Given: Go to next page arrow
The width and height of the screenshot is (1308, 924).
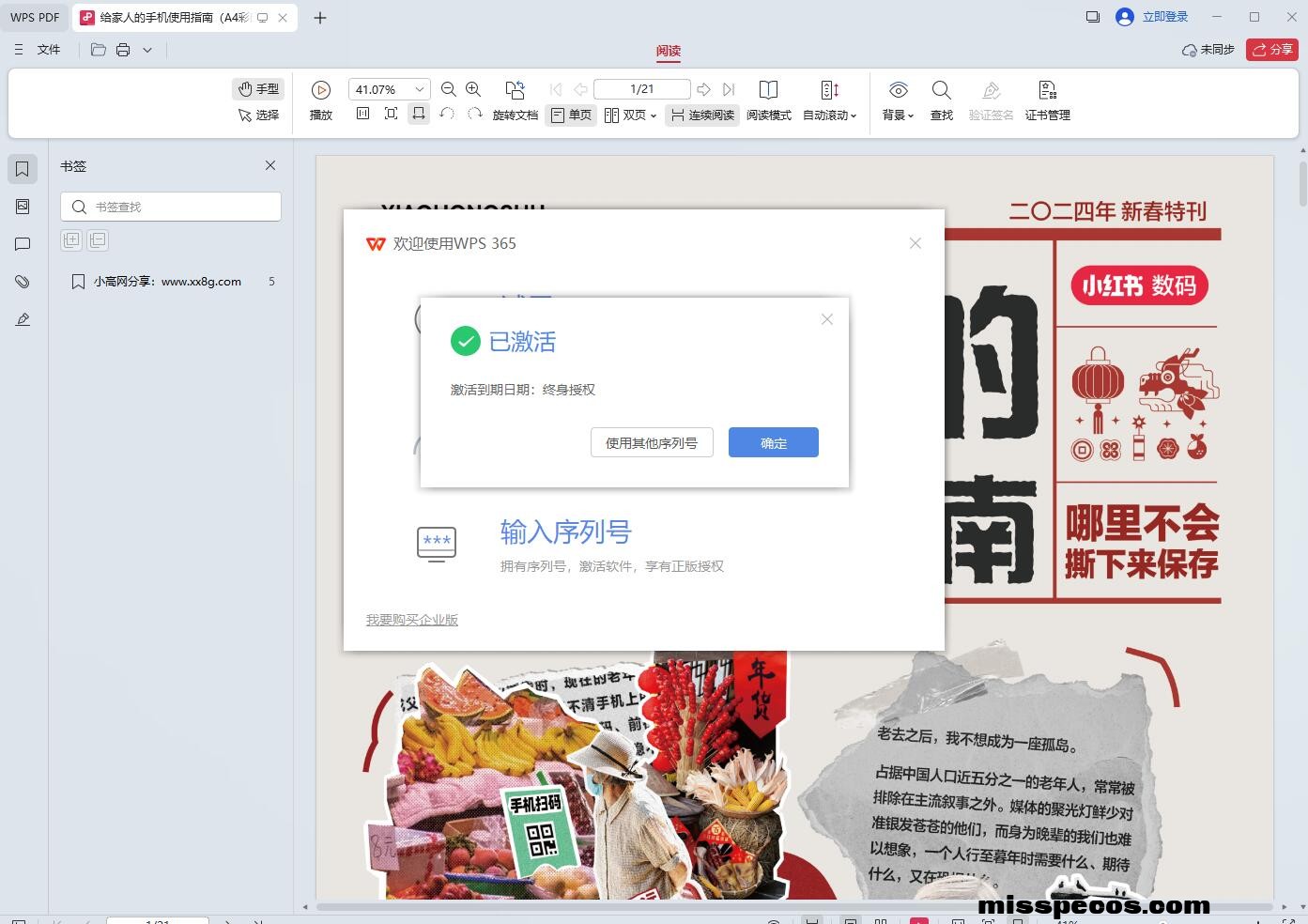Looking at the screenshot, I should coord(704,89).
